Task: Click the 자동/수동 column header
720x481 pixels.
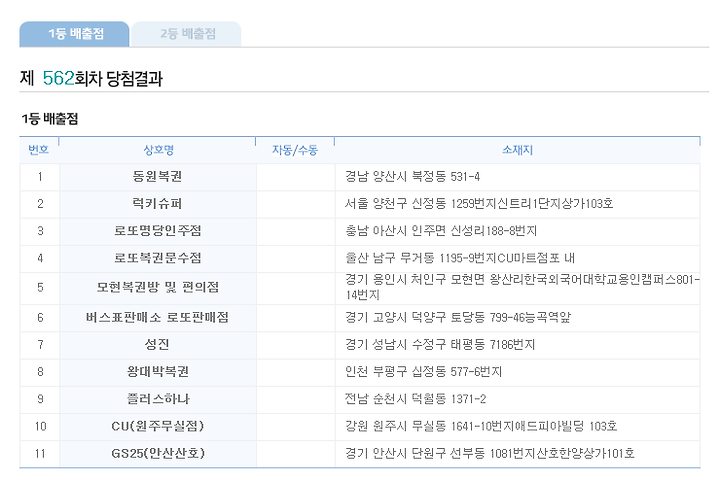Action: click(295, 150)
